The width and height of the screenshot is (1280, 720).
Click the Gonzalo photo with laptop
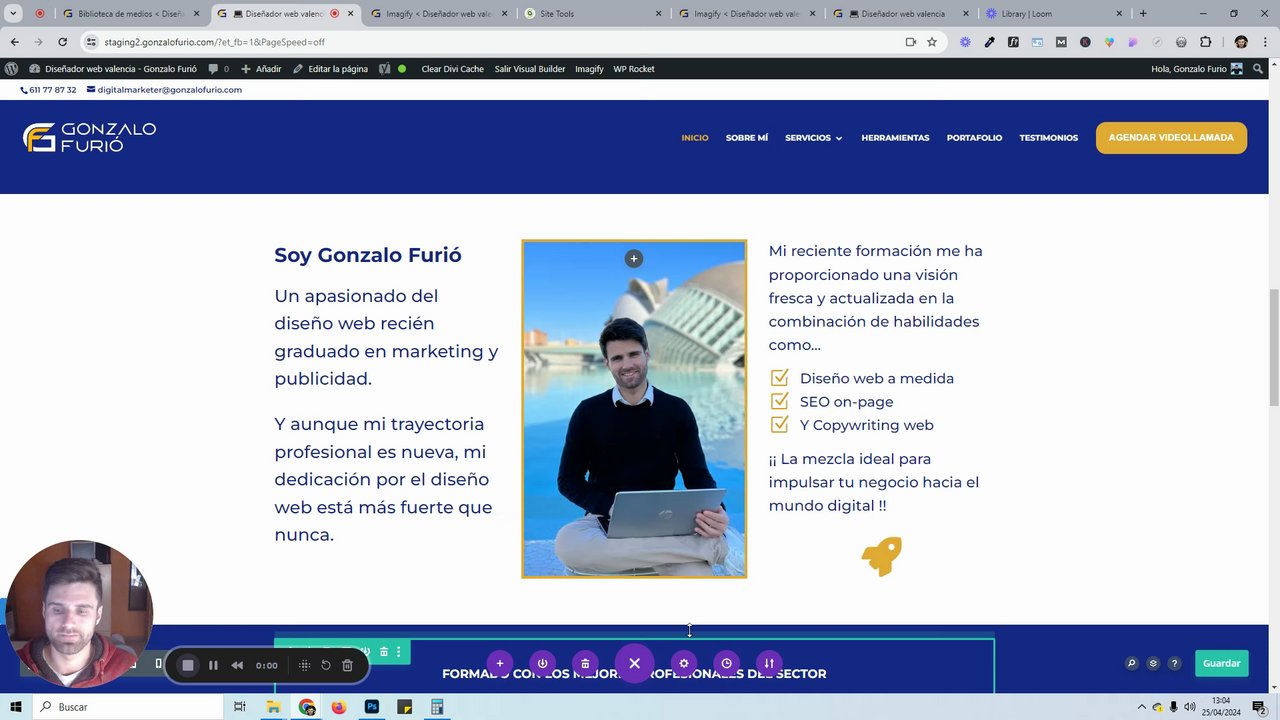click(634, 409)
